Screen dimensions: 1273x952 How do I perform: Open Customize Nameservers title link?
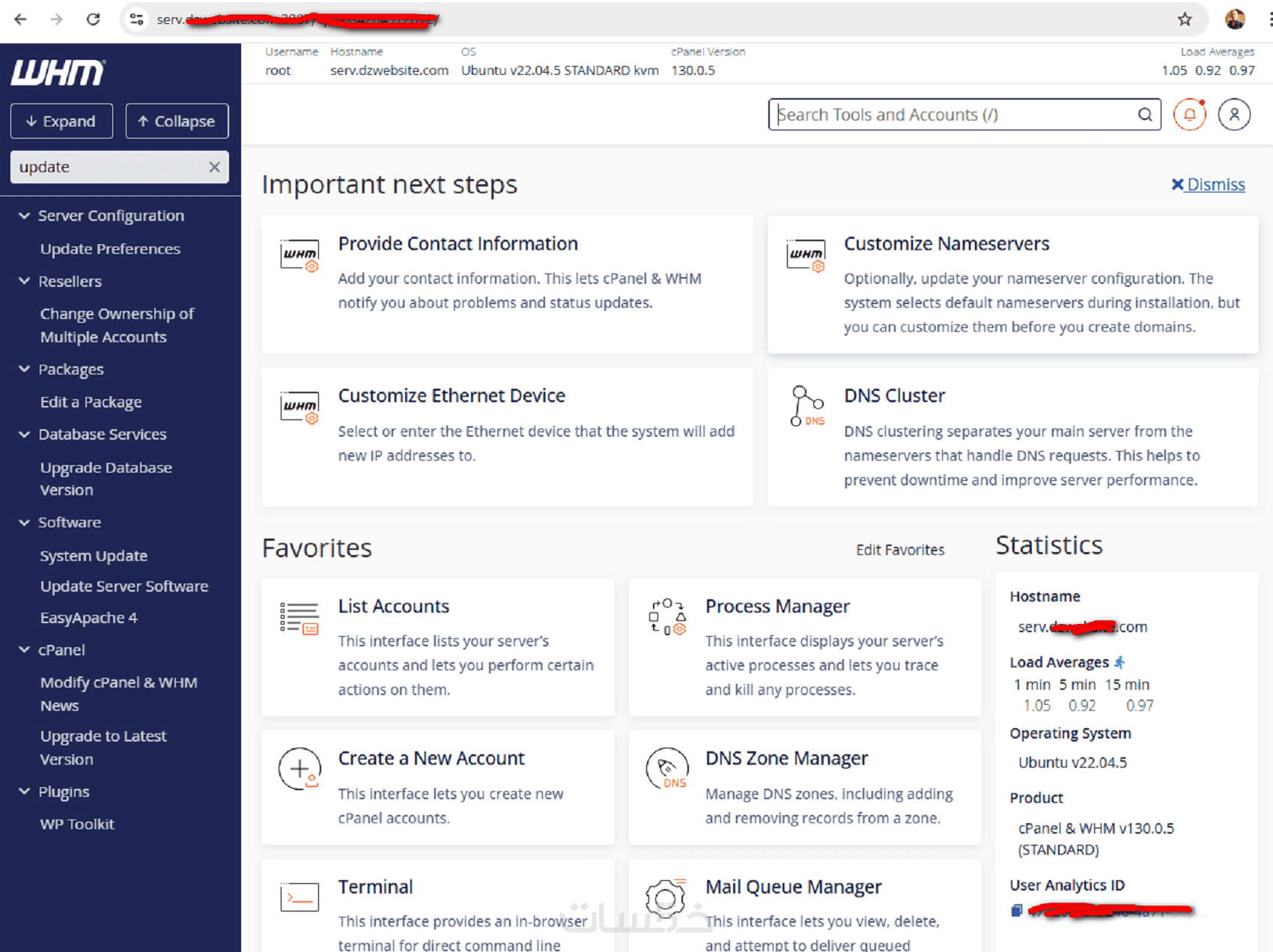click(x=947, y=243)
